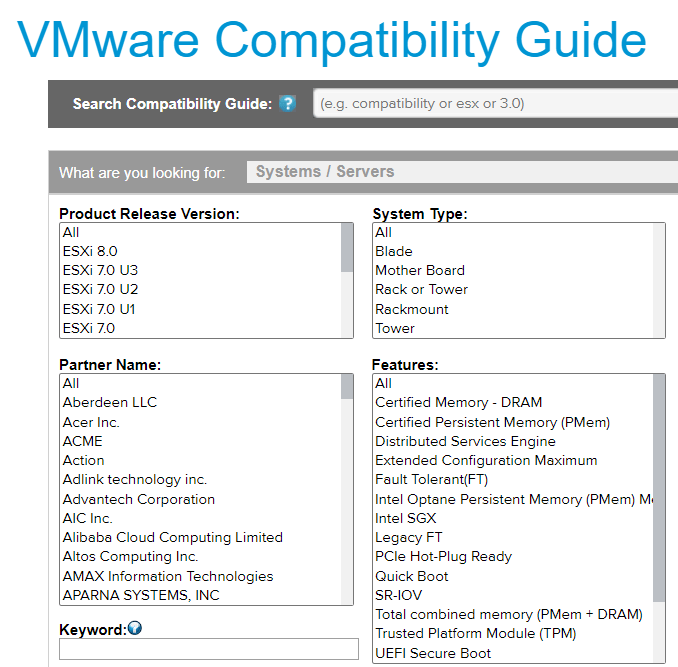678x667 pixels.
Task: Select ACME partner
Action: (x=200, y=441)
